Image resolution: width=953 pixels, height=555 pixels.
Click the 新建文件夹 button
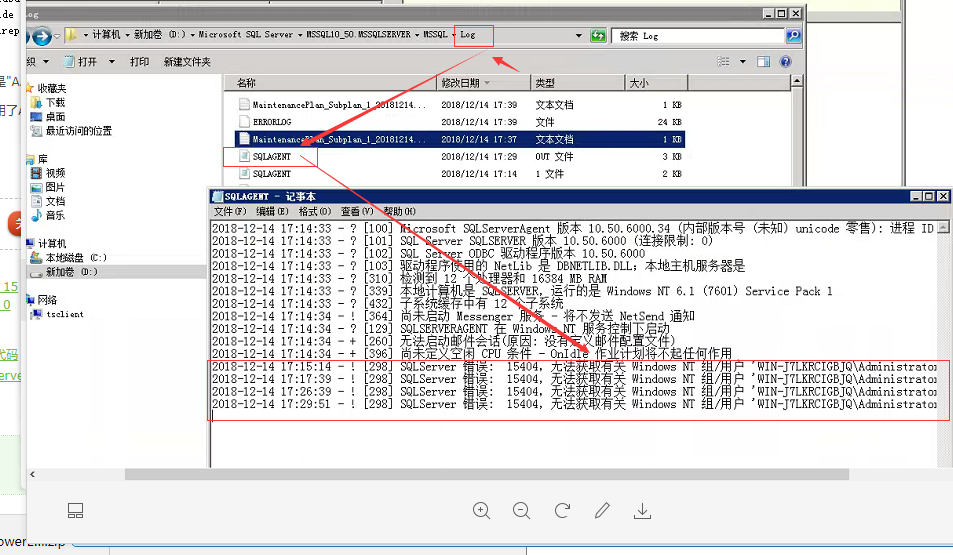(187, 62)
